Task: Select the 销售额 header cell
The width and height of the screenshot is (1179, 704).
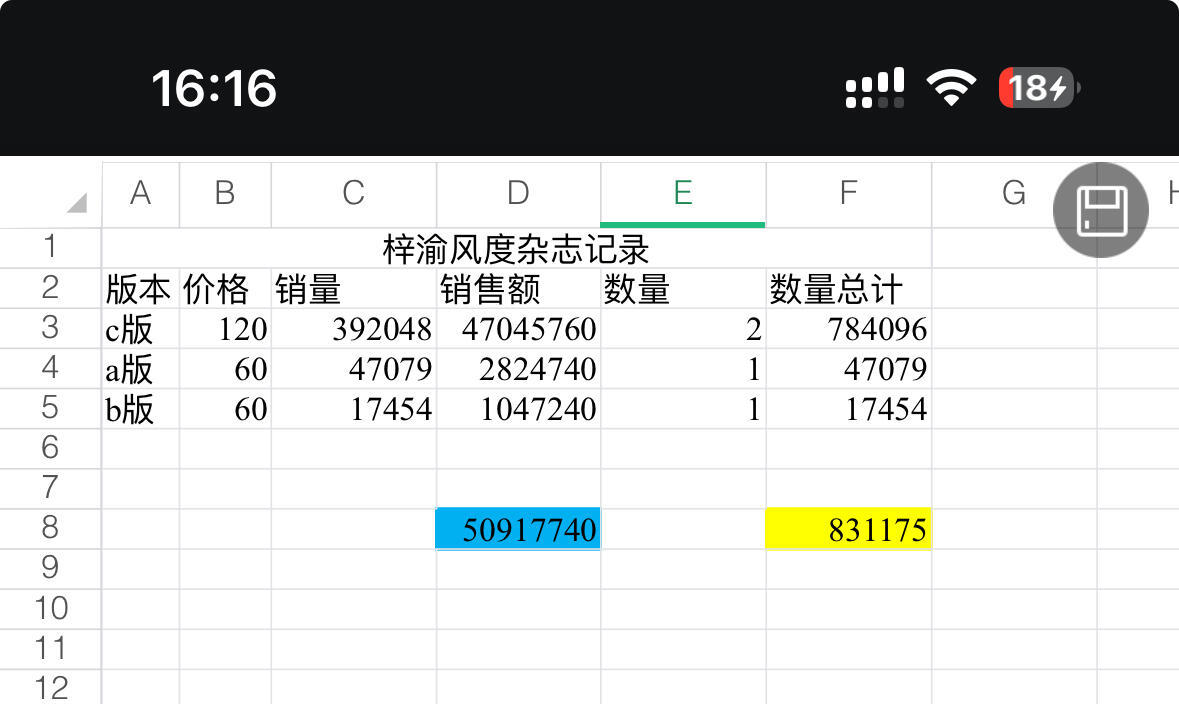Action: [x=518, y=288]
